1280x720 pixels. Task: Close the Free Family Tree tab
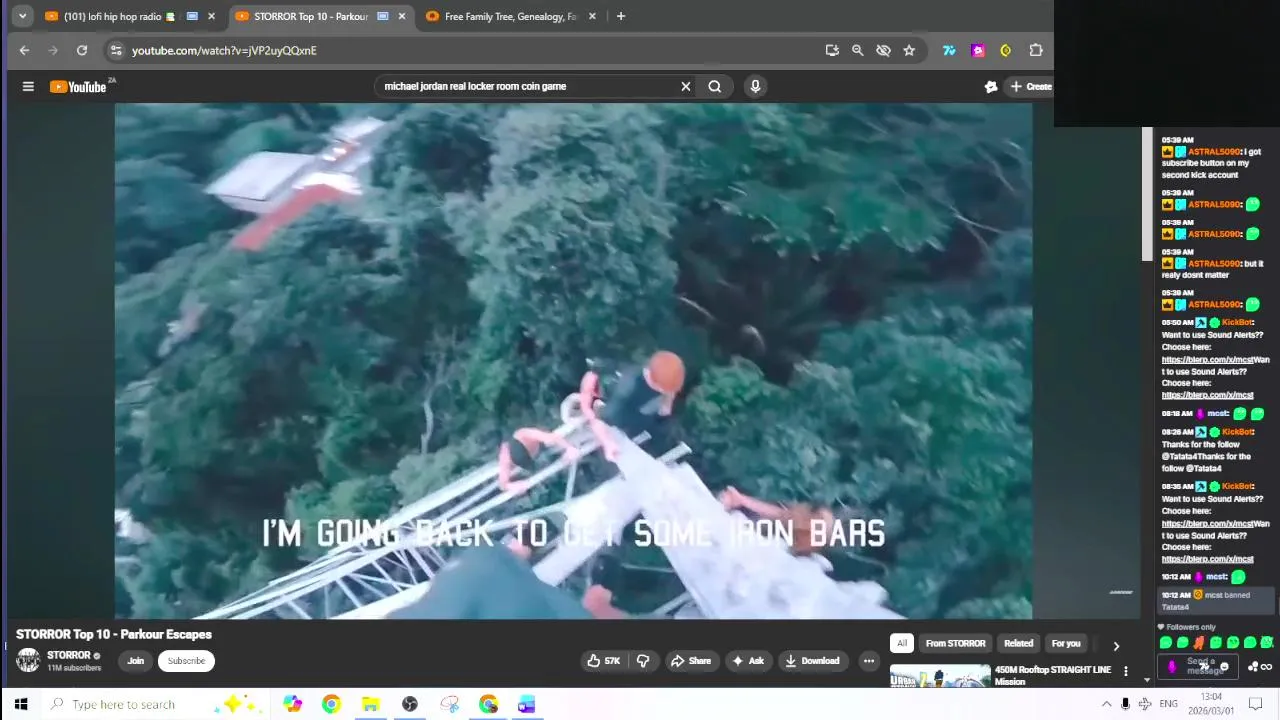(593, 16)
